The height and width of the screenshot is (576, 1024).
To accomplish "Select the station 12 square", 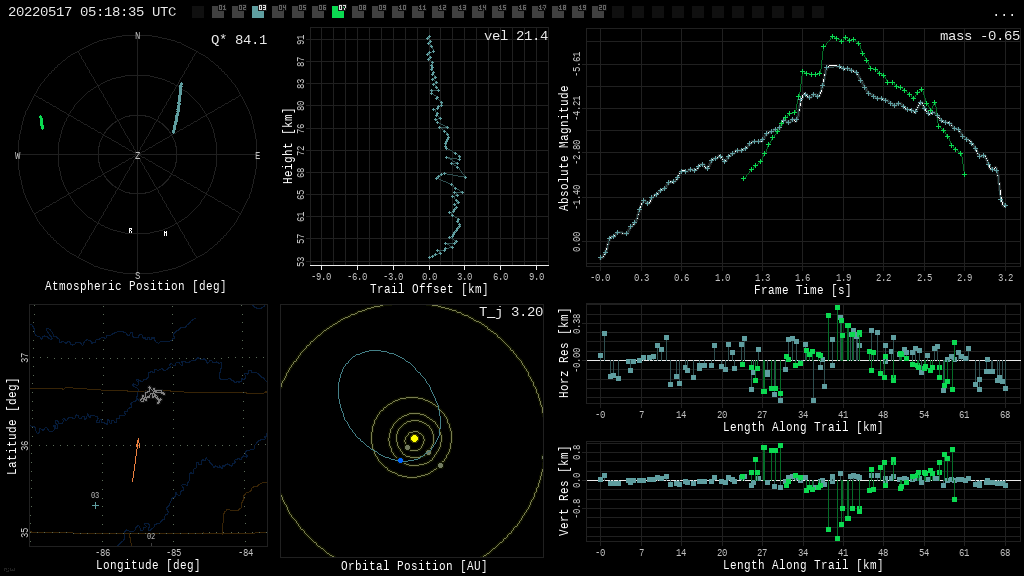I will click(x=438, y=12).
